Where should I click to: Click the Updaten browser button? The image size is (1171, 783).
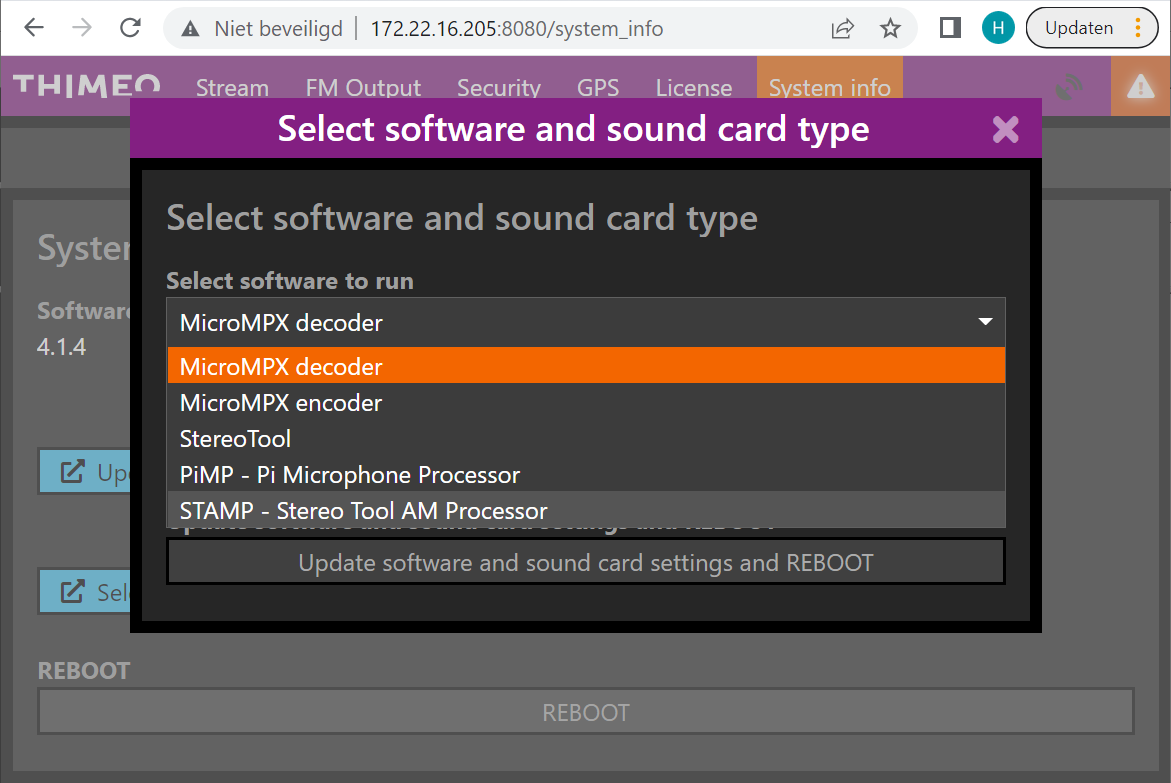click(1092, 28)
